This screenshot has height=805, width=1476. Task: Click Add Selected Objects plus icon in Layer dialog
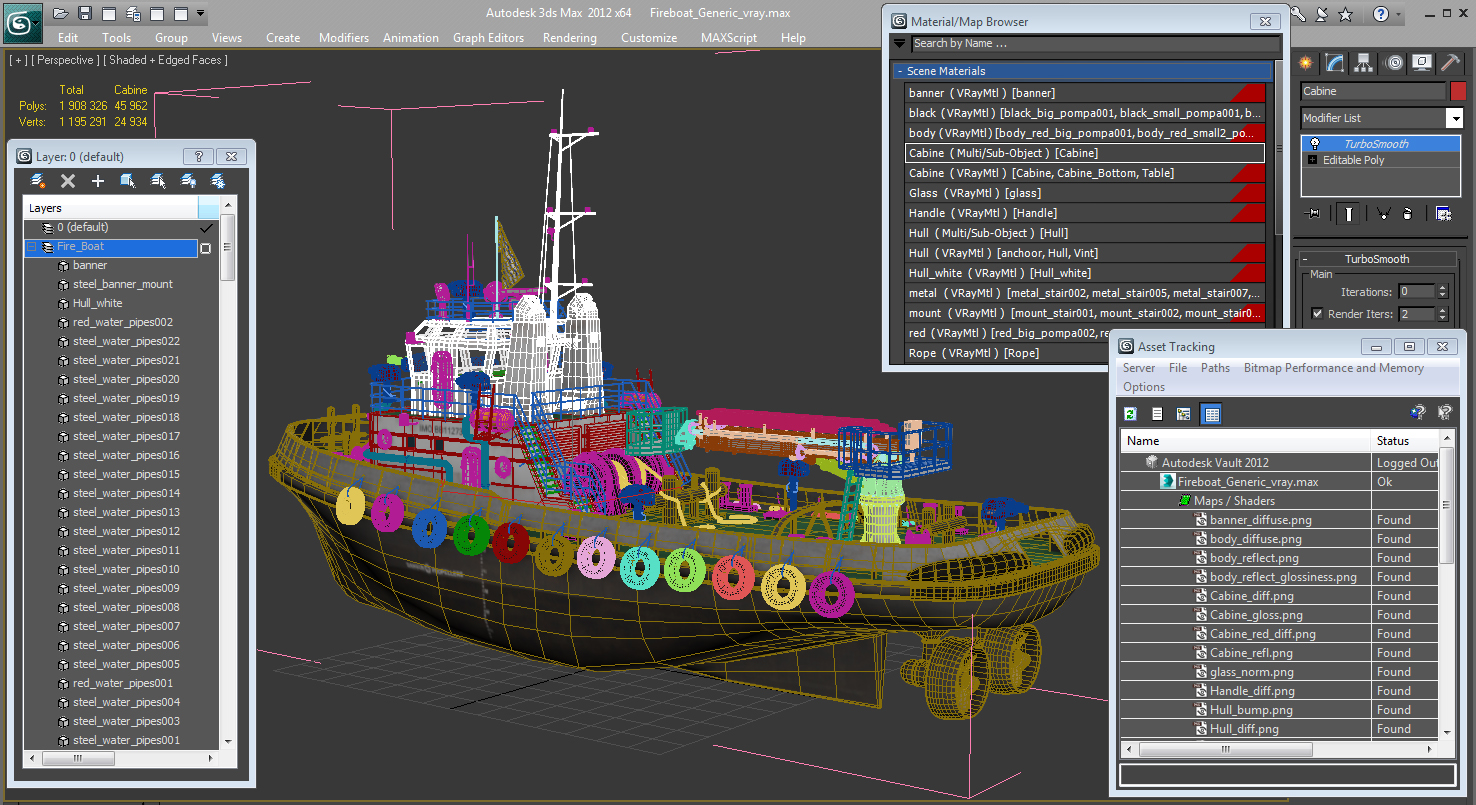[98, 181]
